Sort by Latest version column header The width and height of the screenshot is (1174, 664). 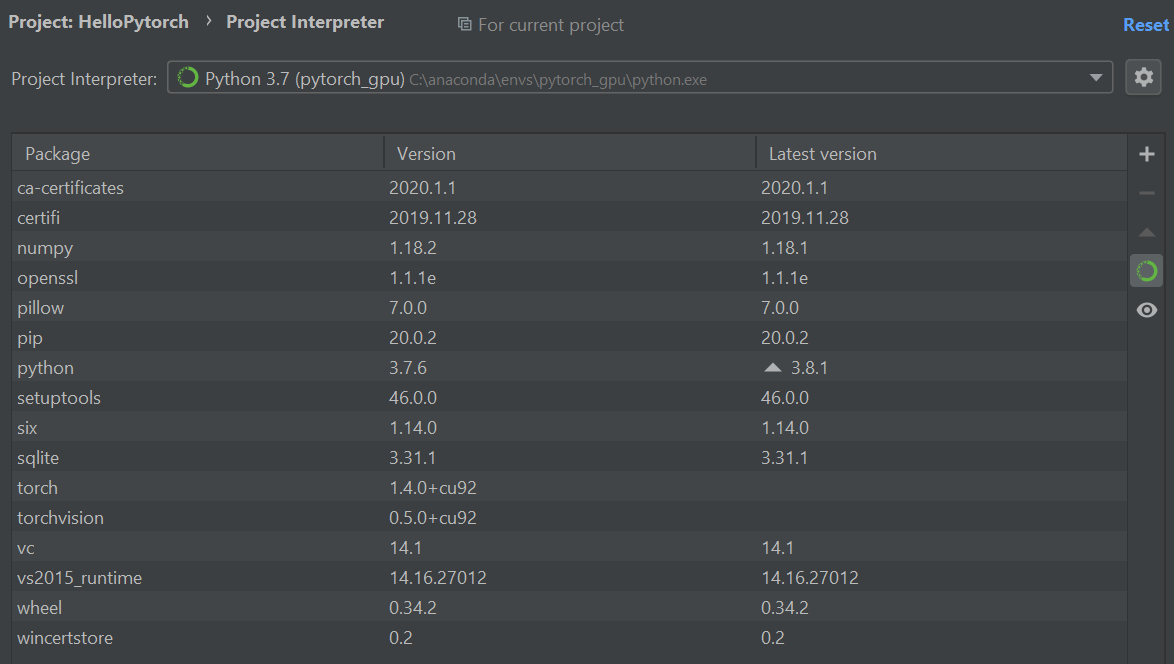[x=942, y=153]
